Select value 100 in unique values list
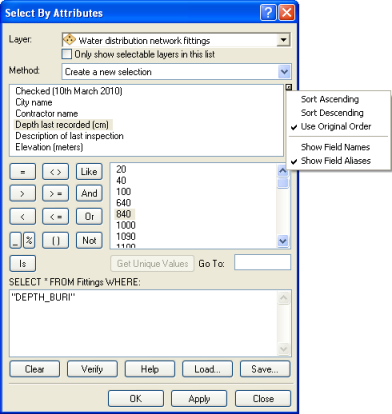Screen dimensions: 392x414 point(123,192)
